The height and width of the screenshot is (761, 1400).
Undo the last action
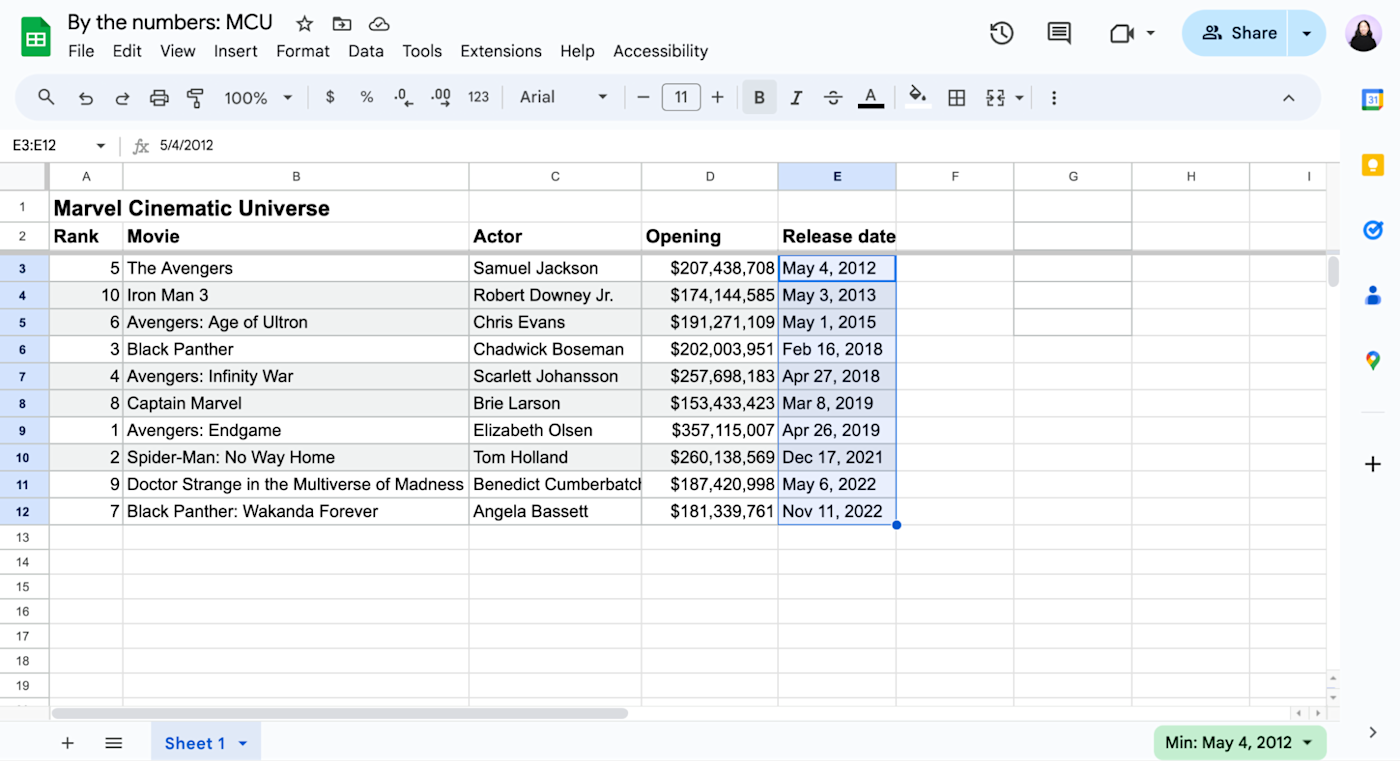pyautogui.click(x=86, y=98)
